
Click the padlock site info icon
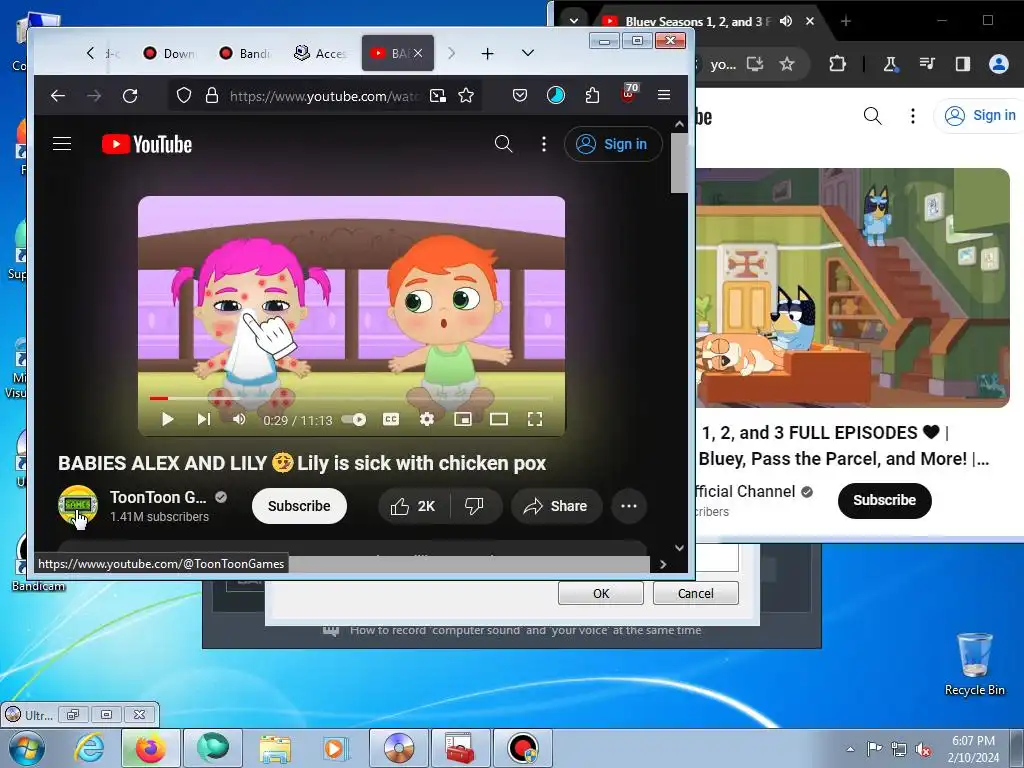point(212,96)
